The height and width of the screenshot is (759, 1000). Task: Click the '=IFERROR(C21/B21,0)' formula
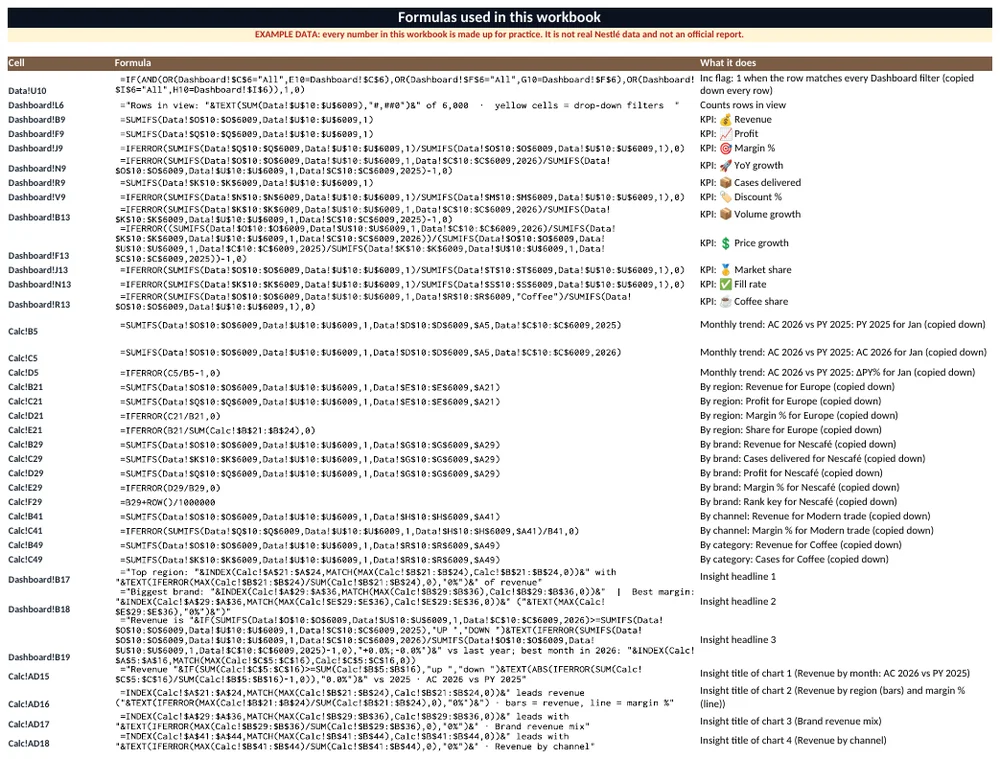[x=170, y=416]
